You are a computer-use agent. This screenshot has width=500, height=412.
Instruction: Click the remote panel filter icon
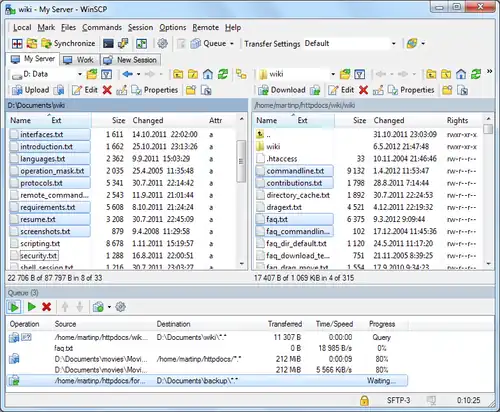(359, 74)
